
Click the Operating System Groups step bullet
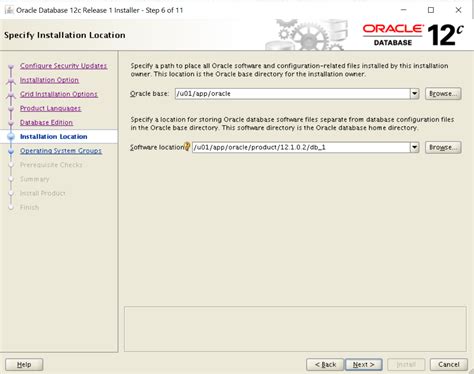pyautogui.click(x=11, y=151)
